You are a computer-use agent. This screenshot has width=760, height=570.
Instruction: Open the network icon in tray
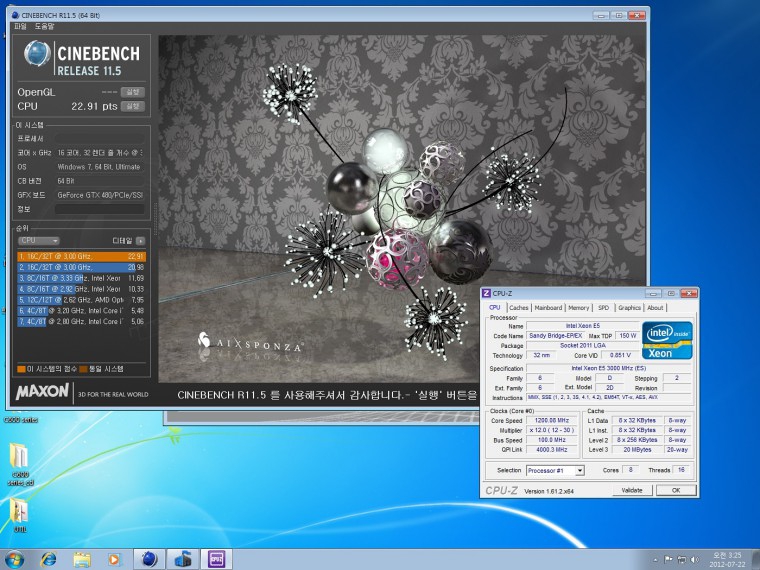pos(682,559)
